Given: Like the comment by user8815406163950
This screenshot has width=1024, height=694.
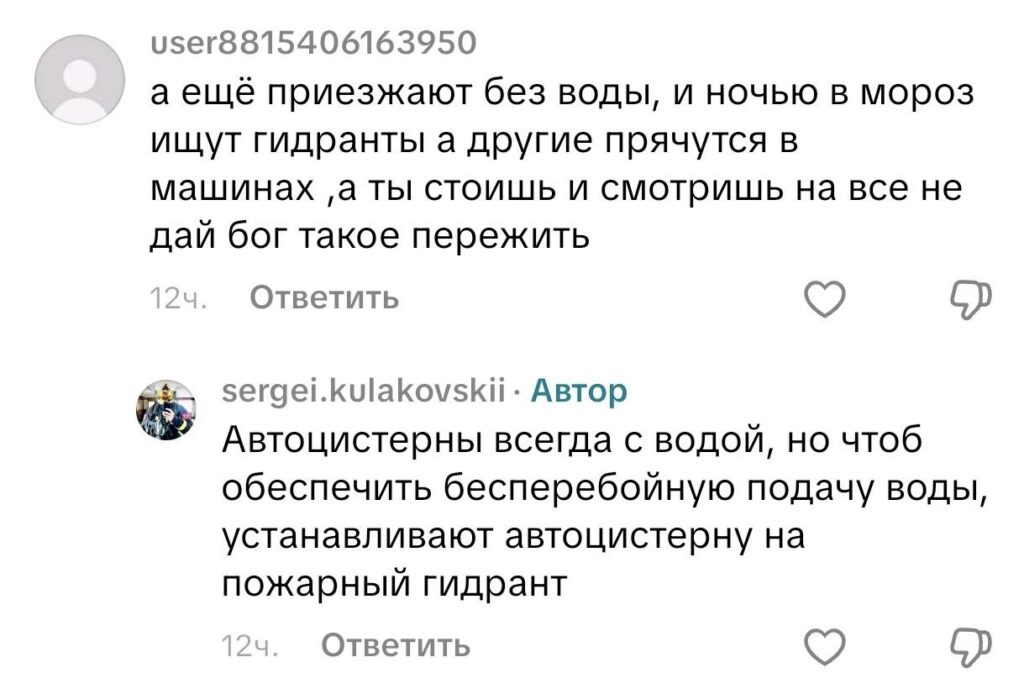Looking at the screenshot, I should [x=824, y=299].
